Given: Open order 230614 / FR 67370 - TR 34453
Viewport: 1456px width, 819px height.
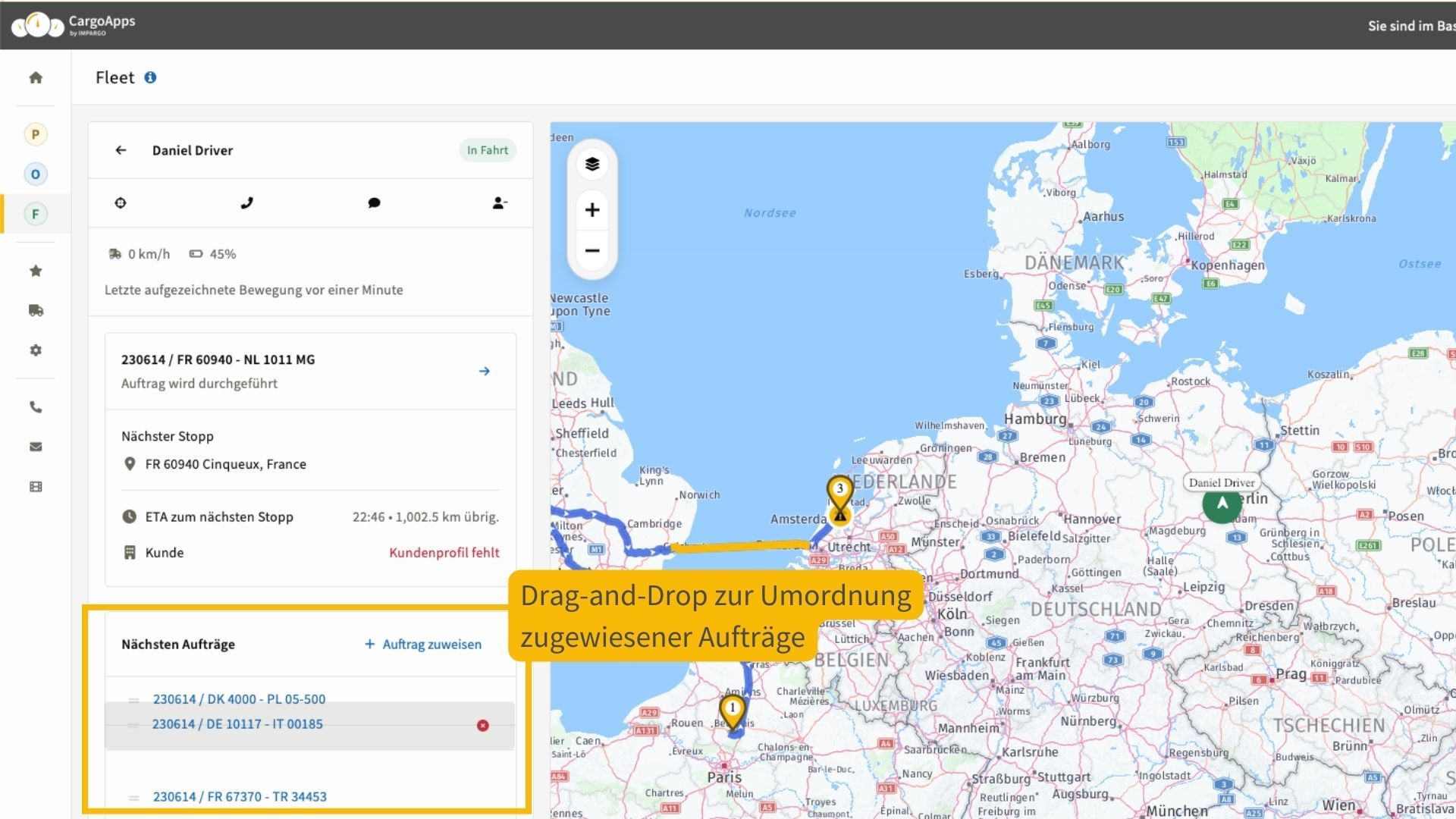Looking at the screenshot, I should pyautogui.click(x=240, y=796).
